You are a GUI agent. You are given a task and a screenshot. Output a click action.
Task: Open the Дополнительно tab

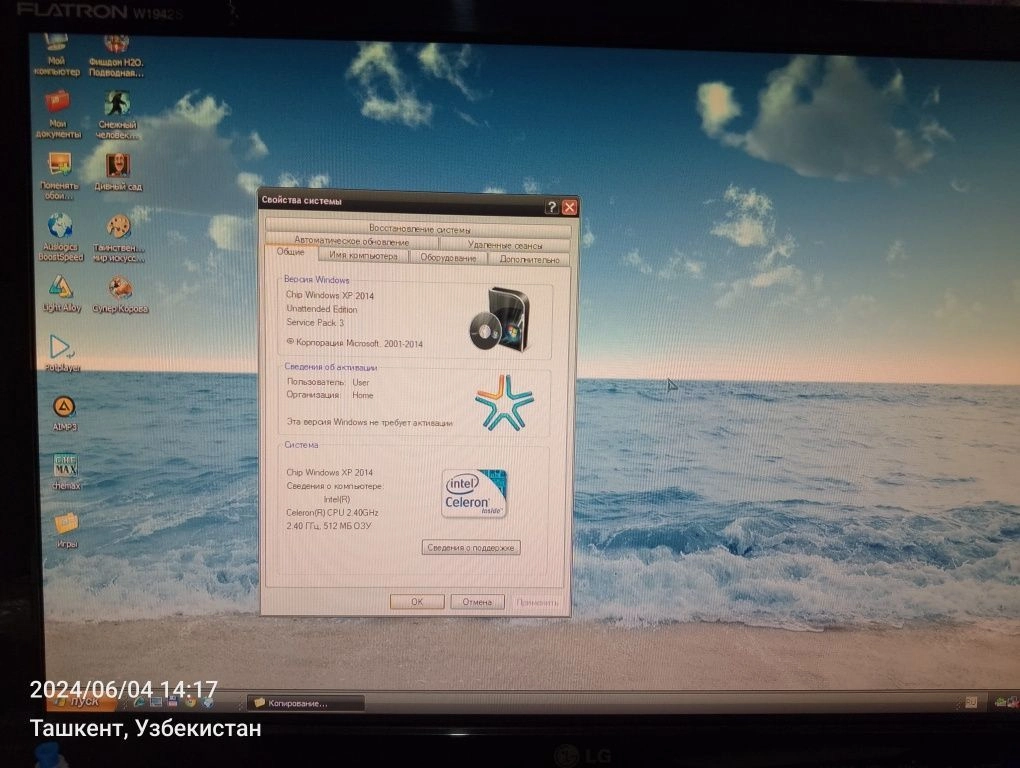pos(529,259)
